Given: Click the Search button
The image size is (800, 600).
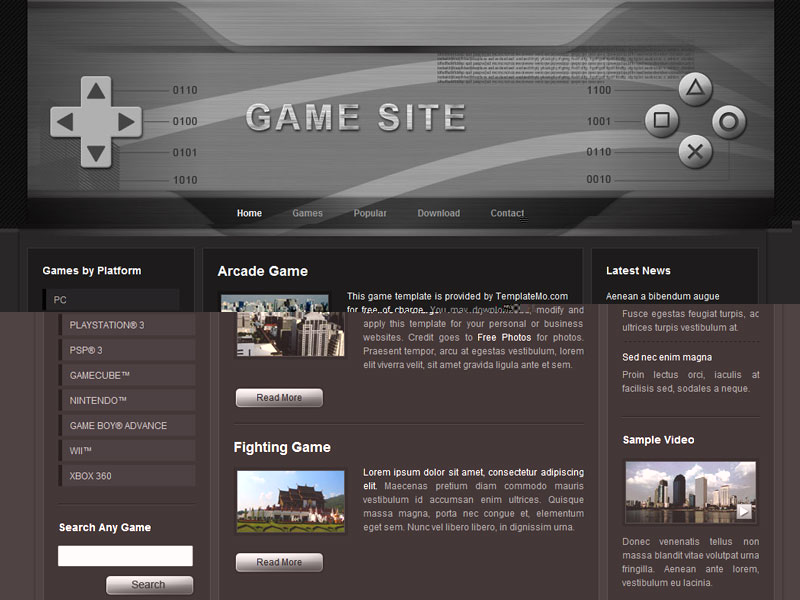Looking at the screenshot, I should click(x=149, y=585).
